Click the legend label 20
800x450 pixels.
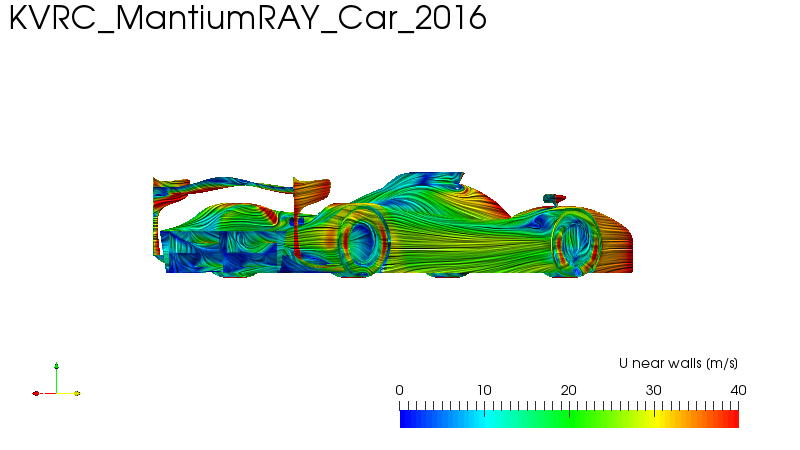pyautogui.click(x=568, y=390)
